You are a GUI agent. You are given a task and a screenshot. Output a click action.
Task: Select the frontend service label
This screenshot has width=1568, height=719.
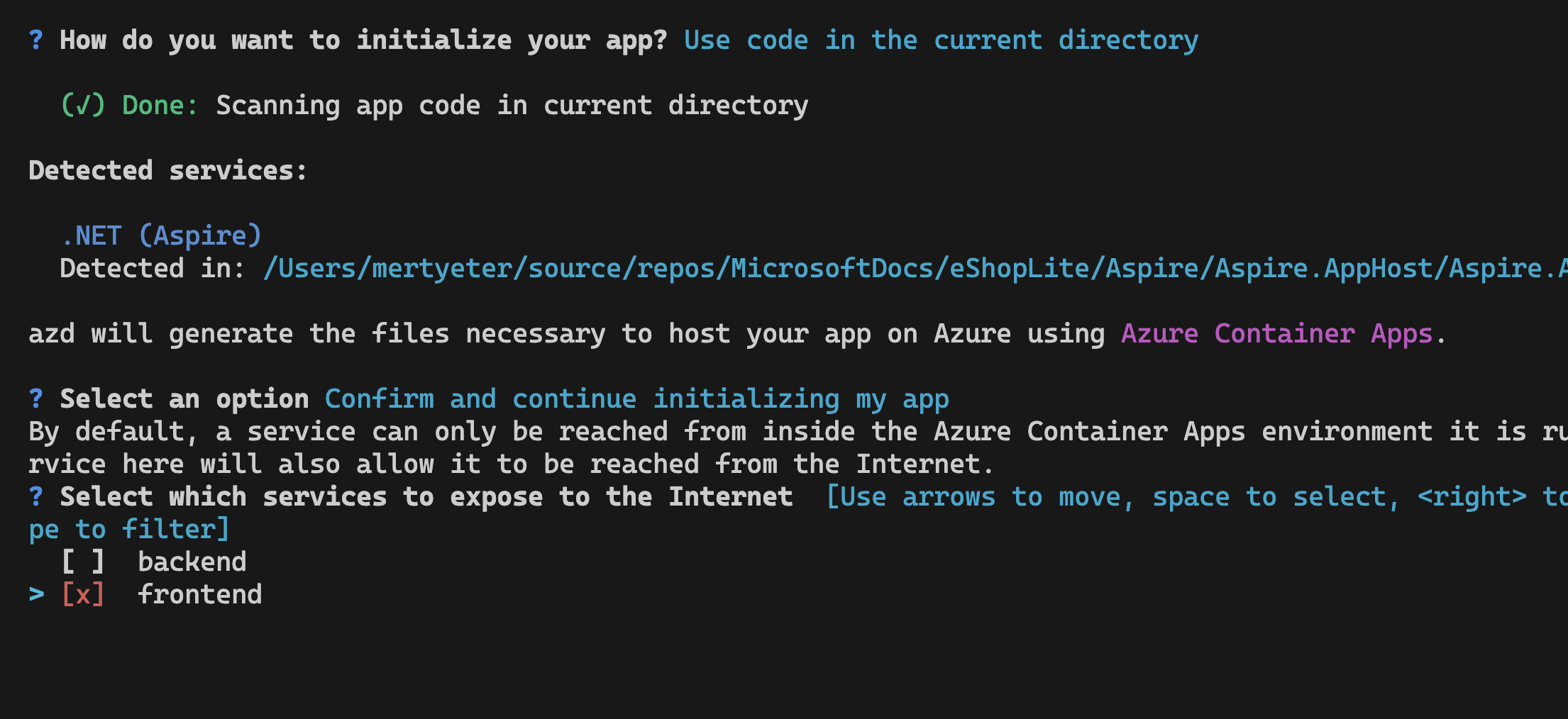[200, 594]
